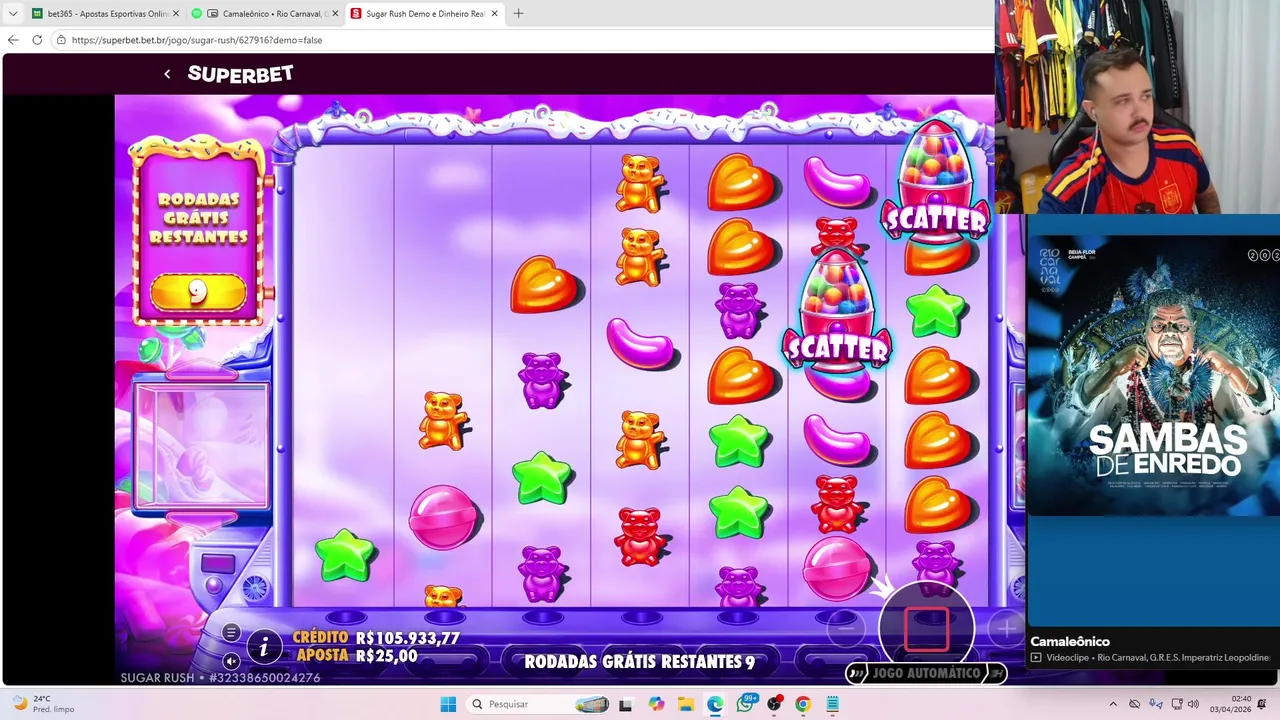Close the Sugar Rush browser tab
Image resolution: width=1280 pixels, height=720 pixels.
pyautogui.click(x=494, y=14)
